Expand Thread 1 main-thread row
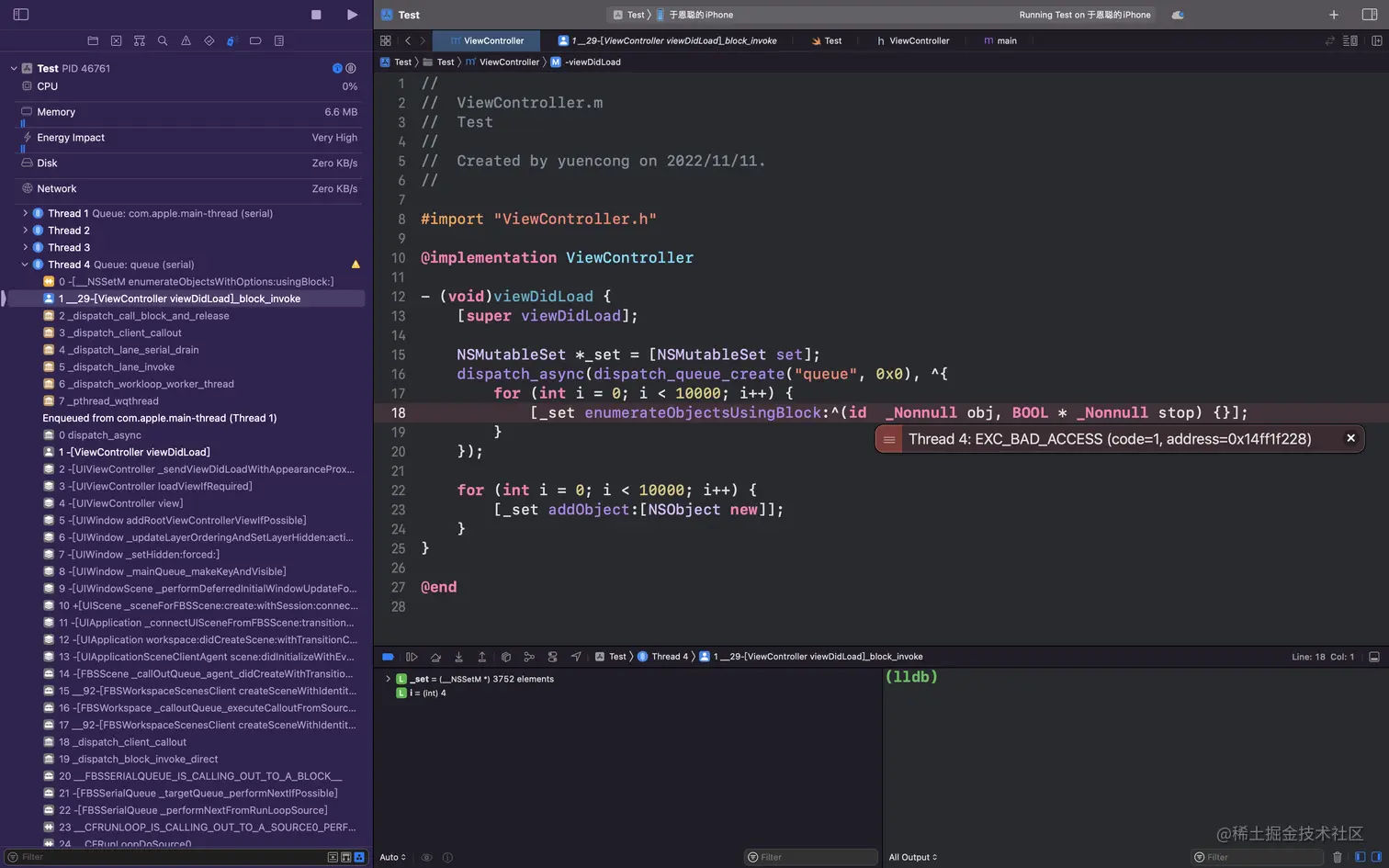The image size is (1389, 868). tap(25, 213)
